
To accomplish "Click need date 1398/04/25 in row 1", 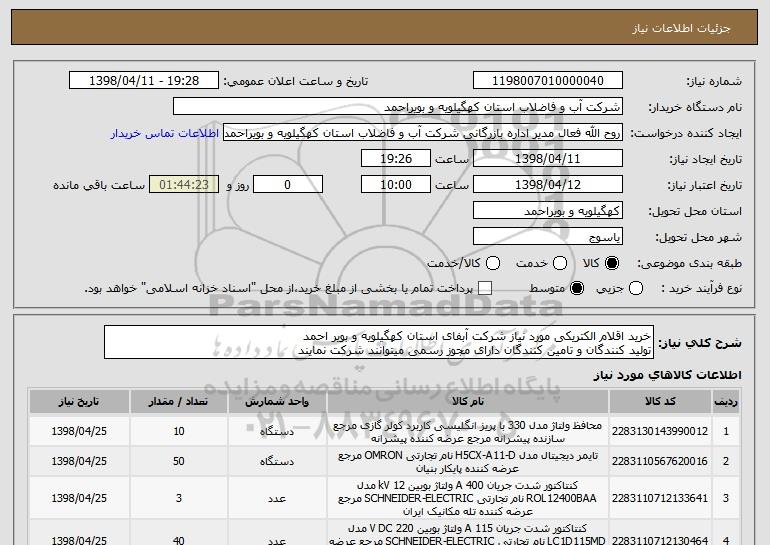I will (x=79, y=431).
